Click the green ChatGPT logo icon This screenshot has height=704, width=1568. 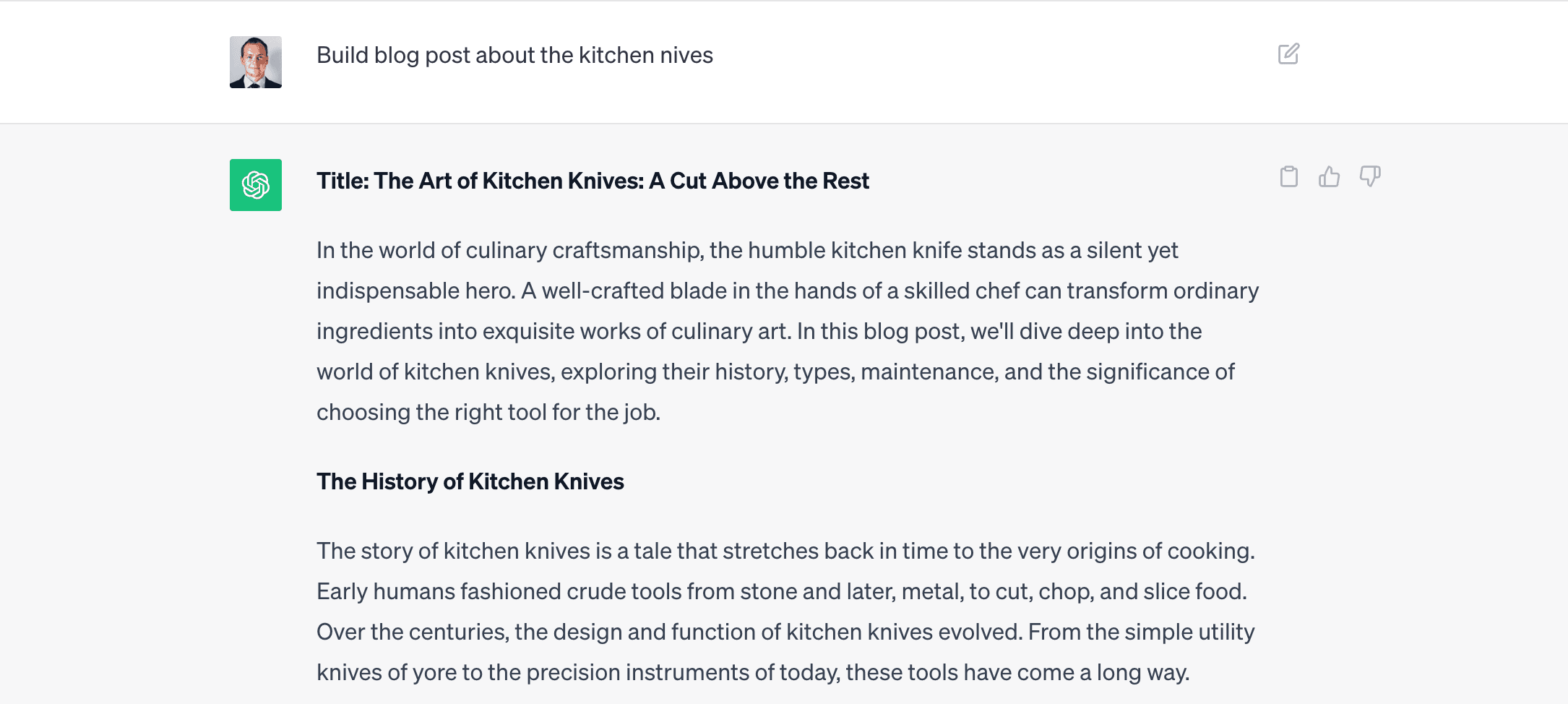256,185
